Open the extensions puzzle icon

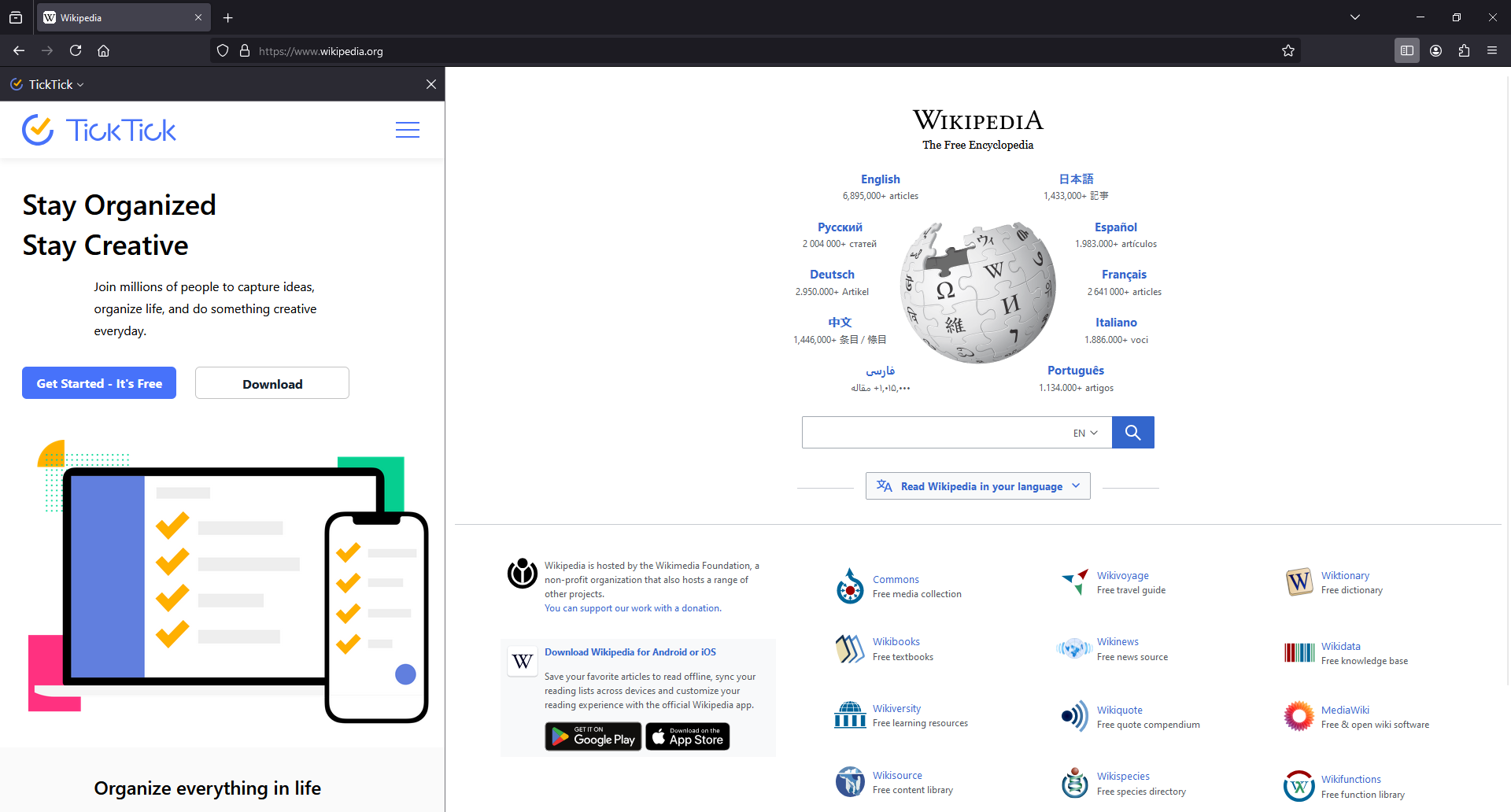click(1464, 50)
